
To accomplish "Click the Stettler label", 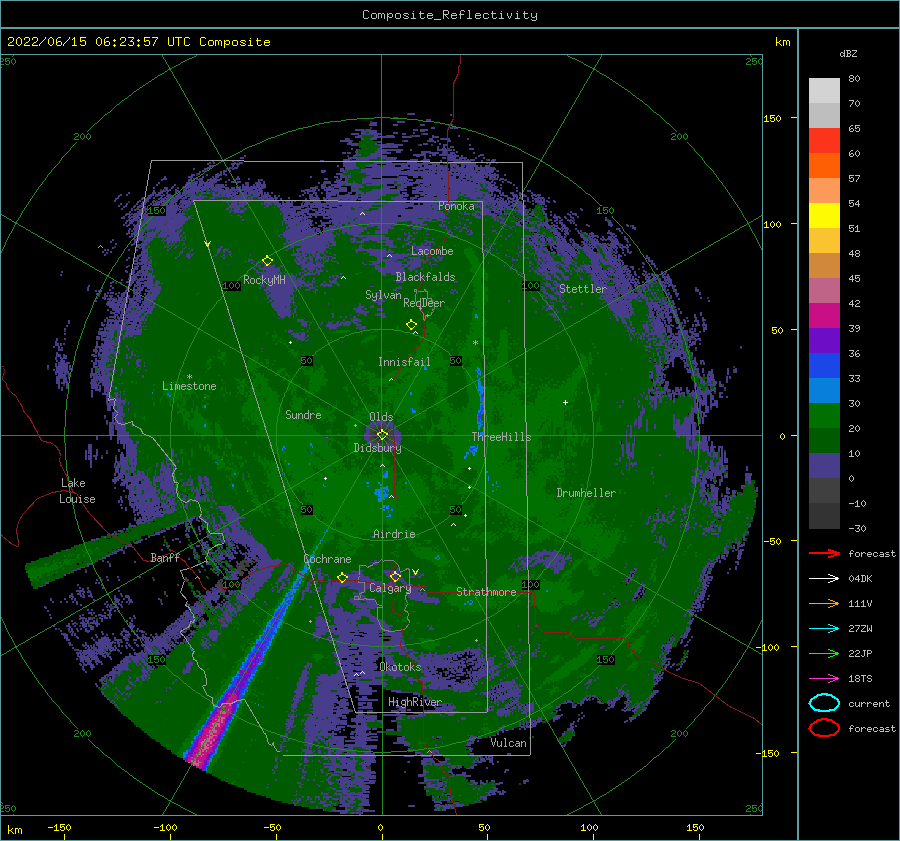I will click(x=583, y=289).
